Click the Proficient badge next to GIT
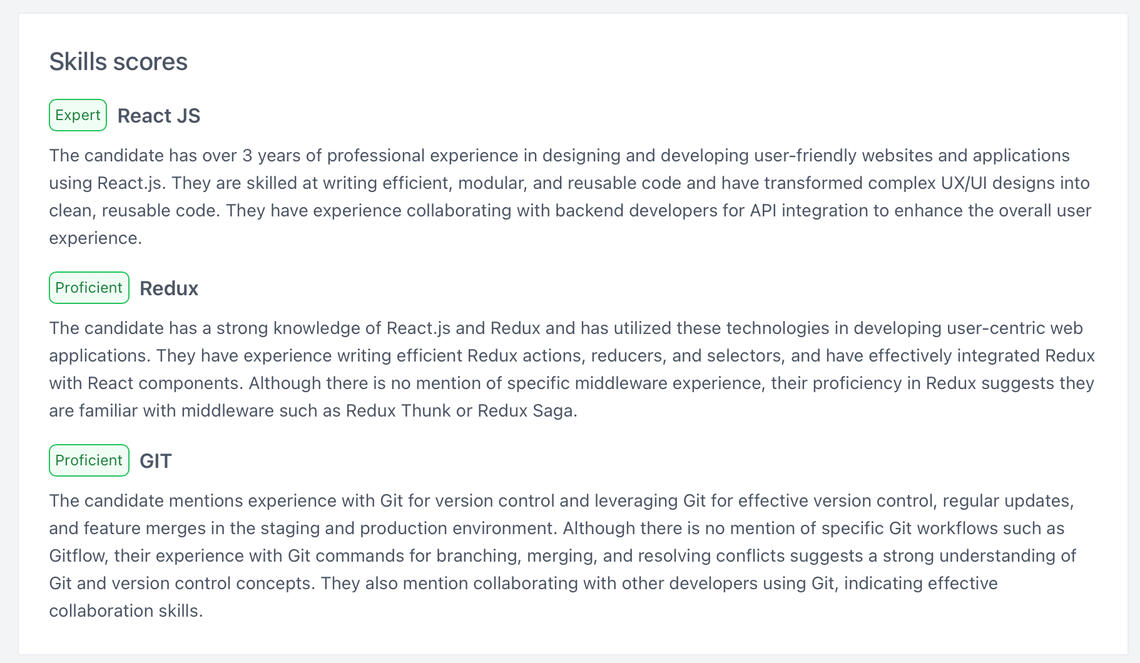This screenshot has width=1140, height=663. coord(89,461)
